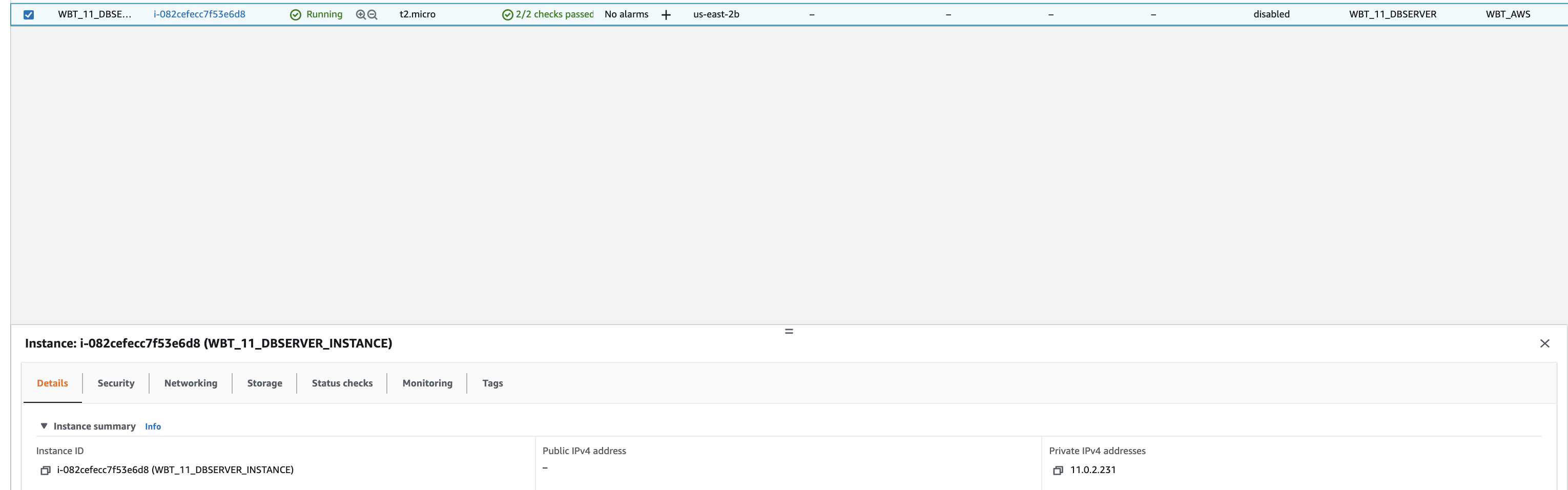Uncheck the WBT_11_DBSERVER instance row checkbox
Screen dimensions: 1568x490
(29, 15)
